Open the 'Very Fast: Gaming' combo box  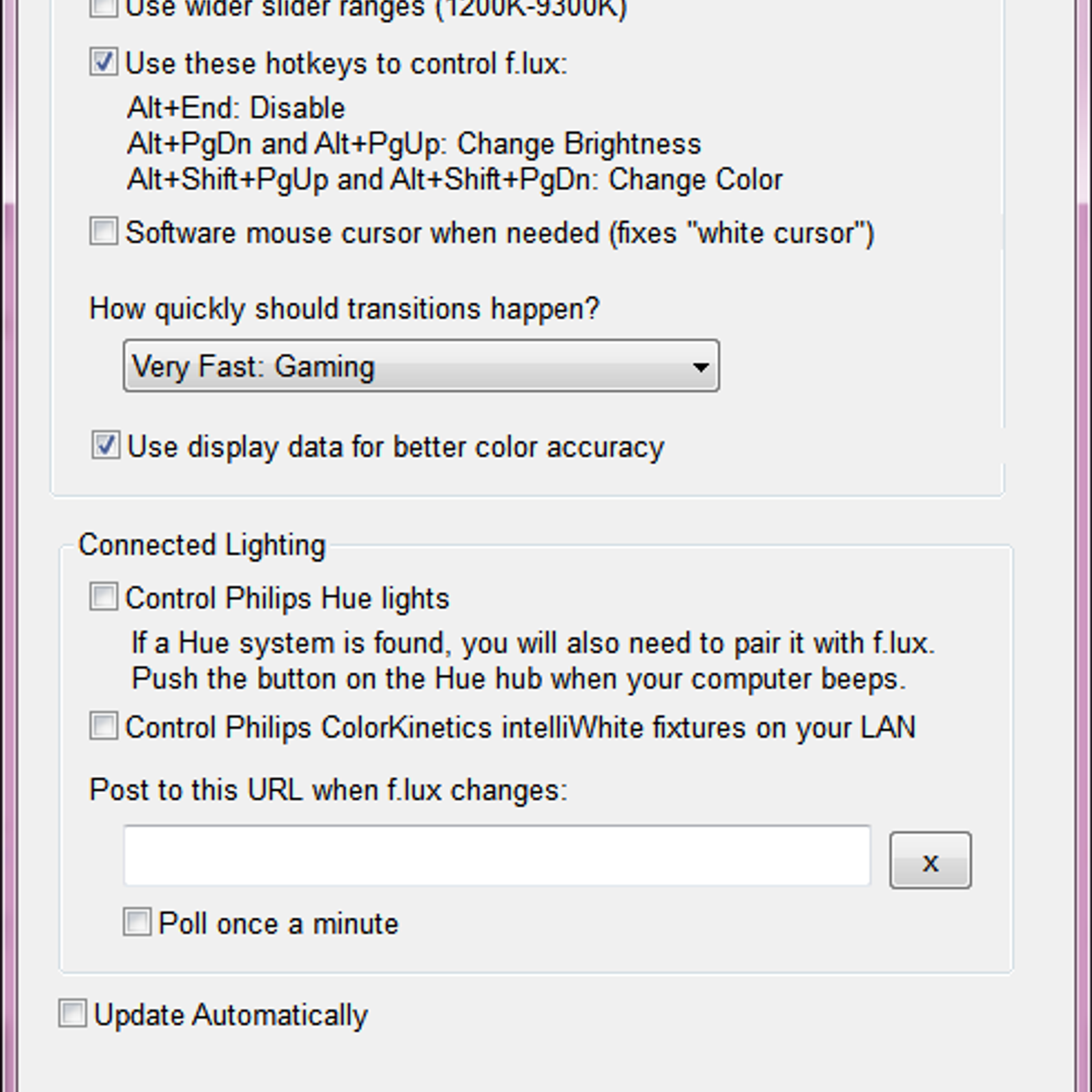[x=421, y=366]
